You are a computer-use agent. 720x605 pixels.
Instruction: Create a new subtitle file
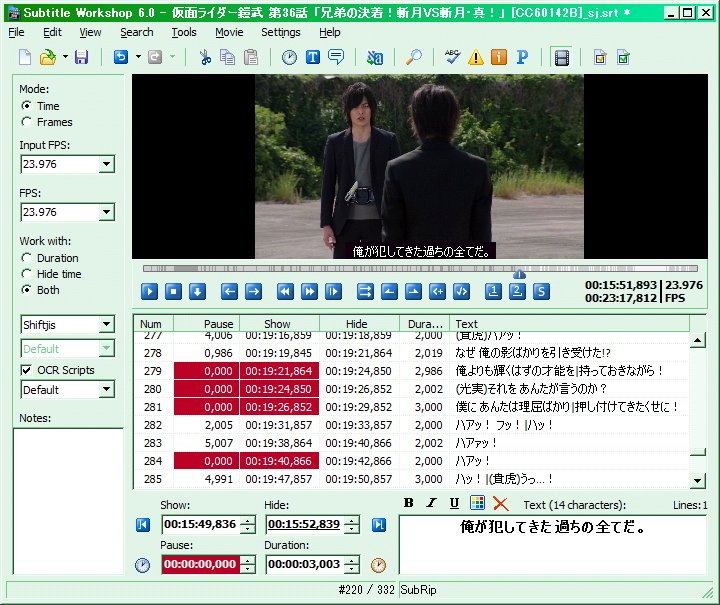pyautogui.click(x=25, y=57)
